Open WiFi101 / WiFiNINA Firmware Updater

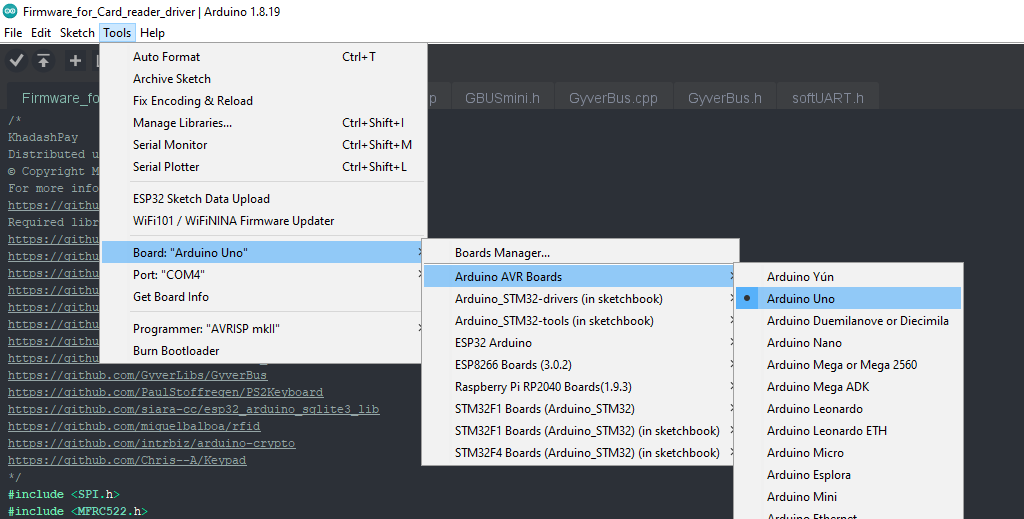(x=264, y=221)
